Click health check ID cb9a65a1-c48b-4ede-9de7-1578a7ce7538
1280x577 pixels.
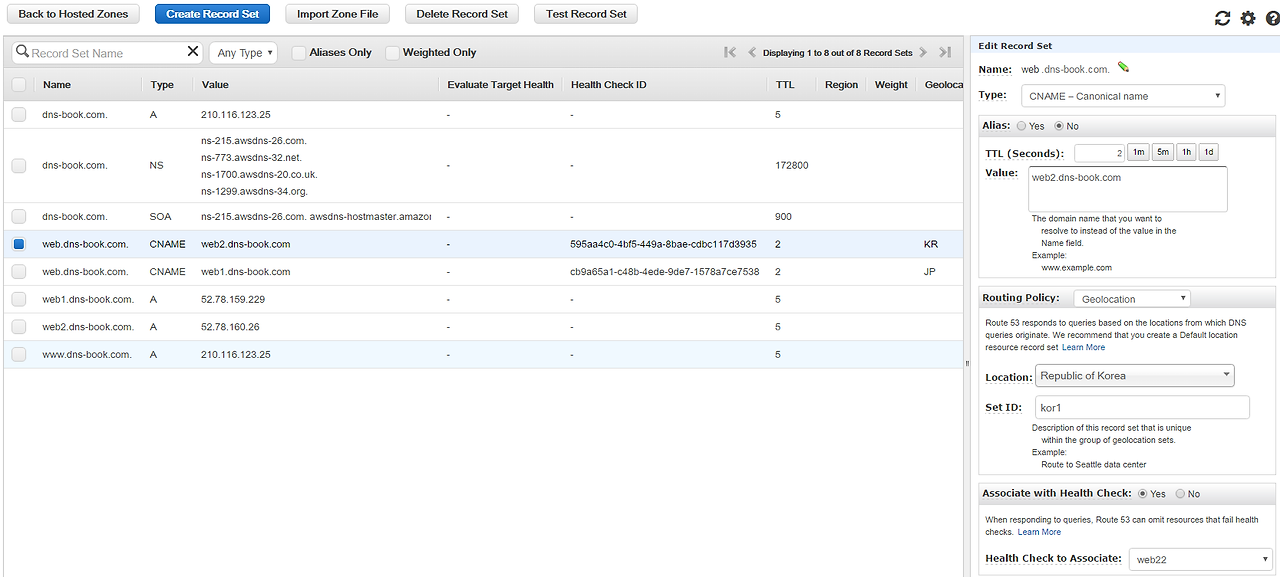click(x=665, y=272)
